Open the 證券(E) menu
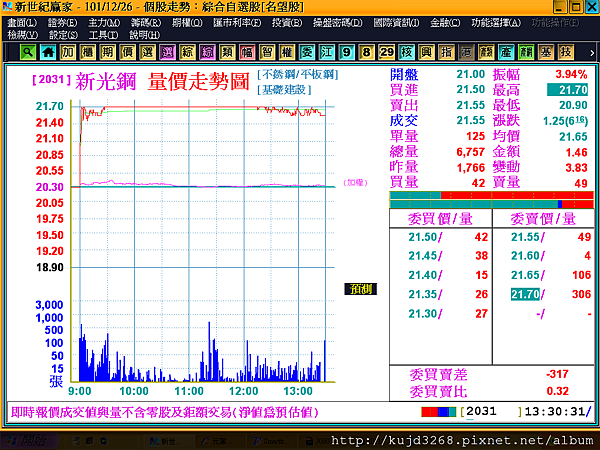This screenshot has width=600, height=450. pyautogui.click(x=62, y=23)
